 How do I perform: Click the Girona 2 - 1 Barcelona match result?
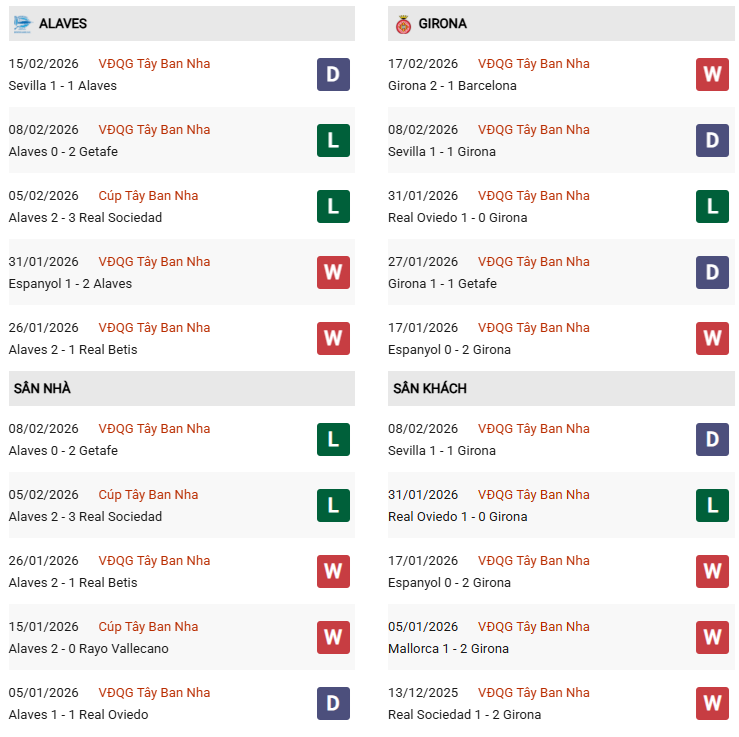point(452,85)
